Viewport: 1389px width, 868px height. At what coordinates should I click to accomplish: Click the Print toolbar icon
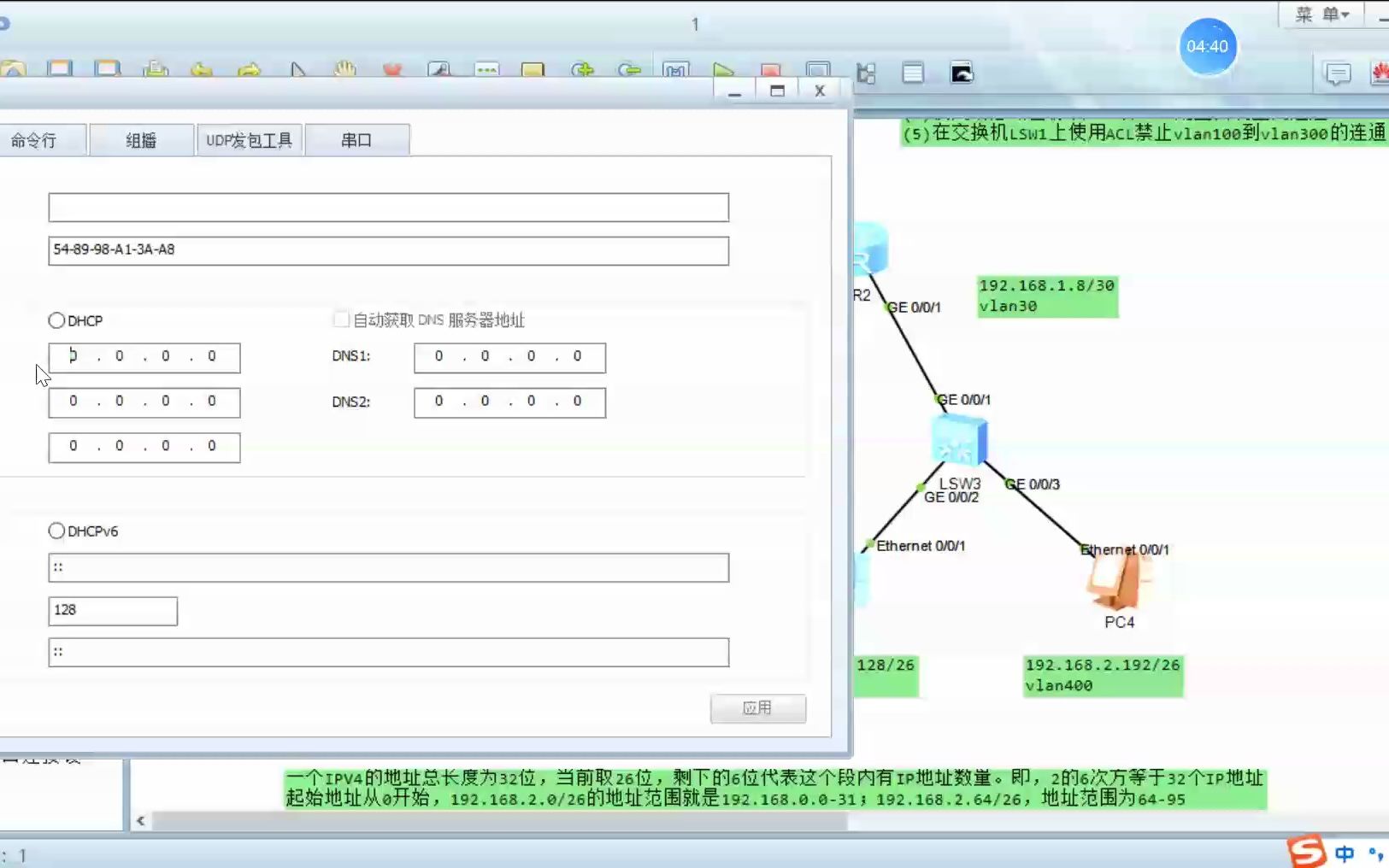click(155, 69)
